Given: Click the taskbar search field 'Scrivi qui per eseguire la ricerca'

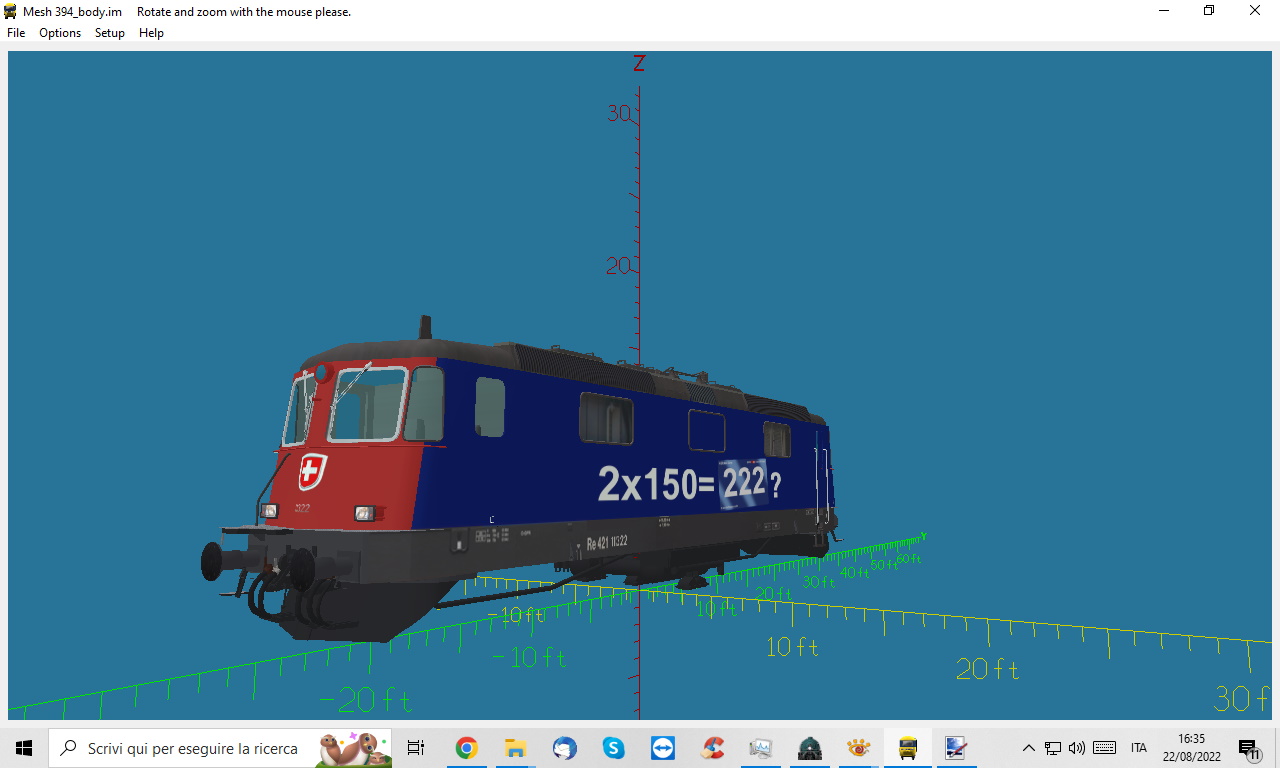Looking at the screenshot, I should [222, 748].
